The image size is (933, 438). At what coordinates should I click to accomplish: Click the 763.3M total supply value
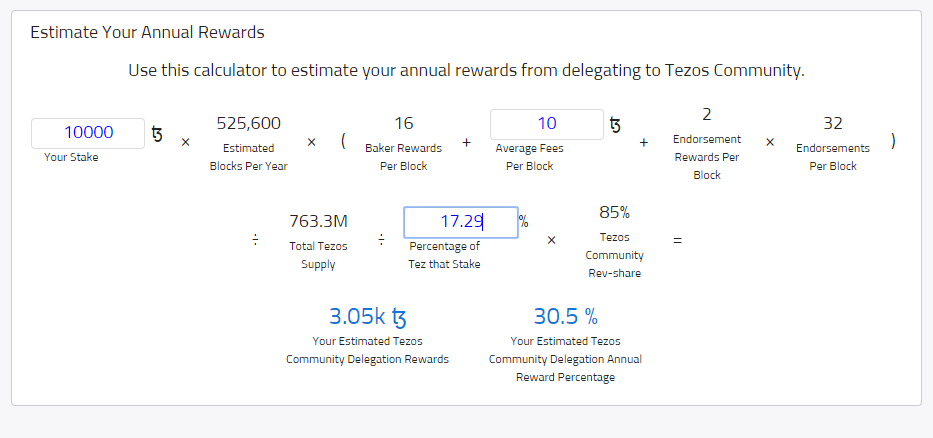click(318, 221)
